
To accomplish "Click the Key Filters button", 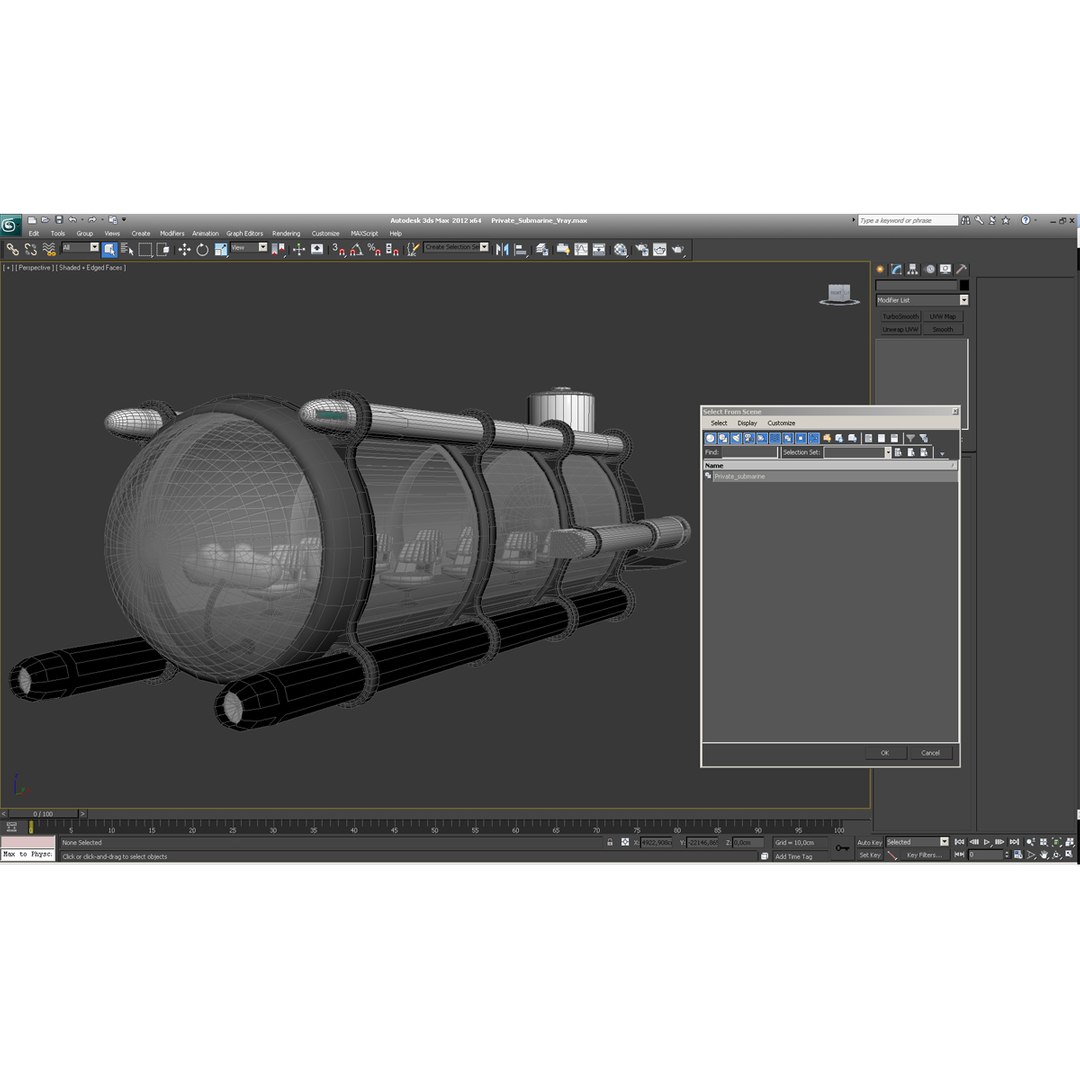I will pyautogui.click(x=923, y=855).
